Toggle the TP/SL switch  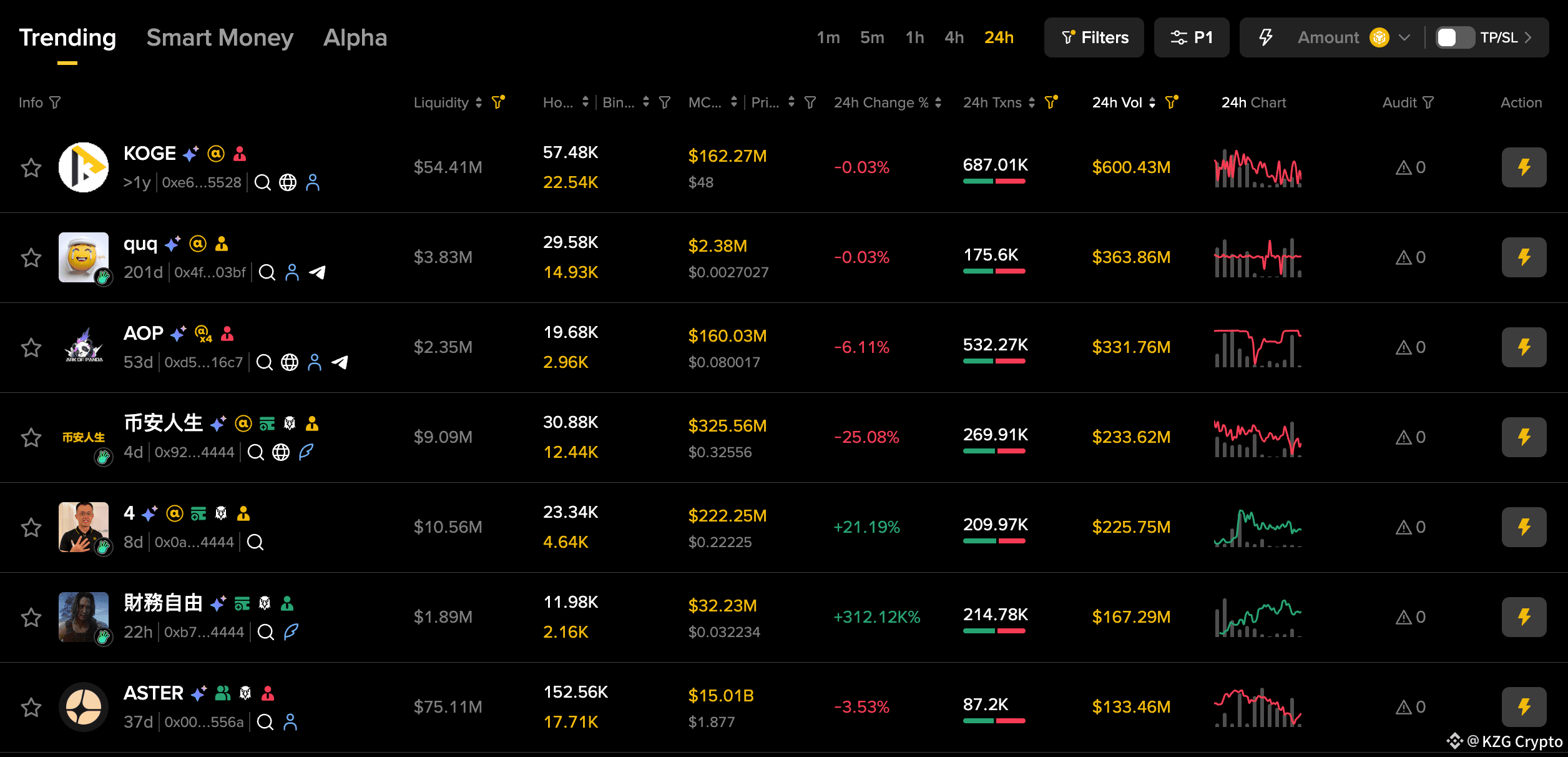[1454, 37]
